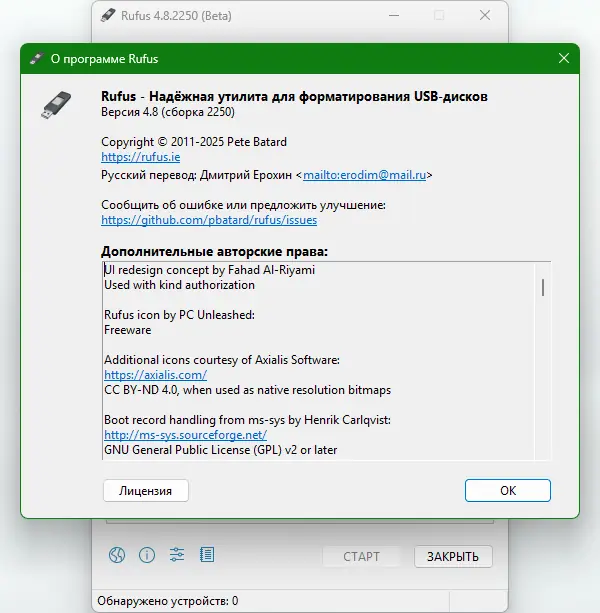Screen dimensions: 600x613
Task: Click 'CC BY-ND 4.0' license line
Action: point(247,390)
